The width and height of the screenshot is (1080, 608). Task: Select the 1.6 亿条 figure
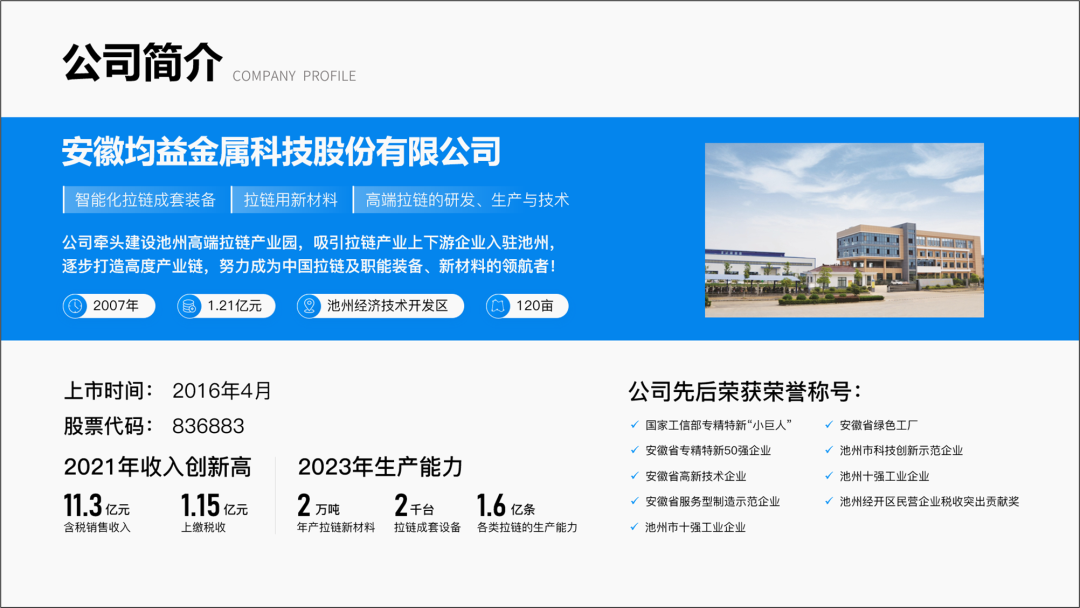506,505
